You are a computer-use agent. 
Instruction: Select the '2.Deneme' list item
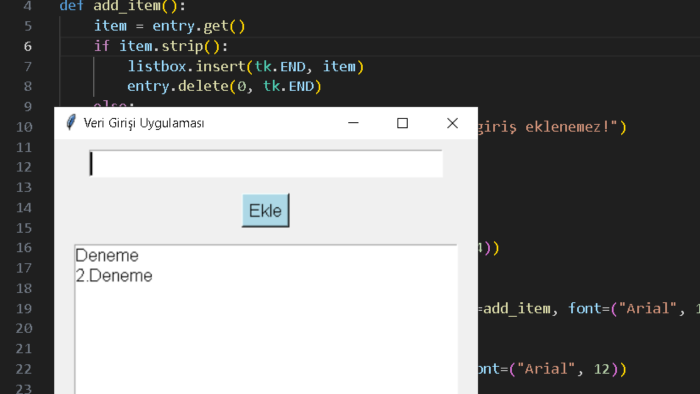pyautogui.click(x=114, y=276)
